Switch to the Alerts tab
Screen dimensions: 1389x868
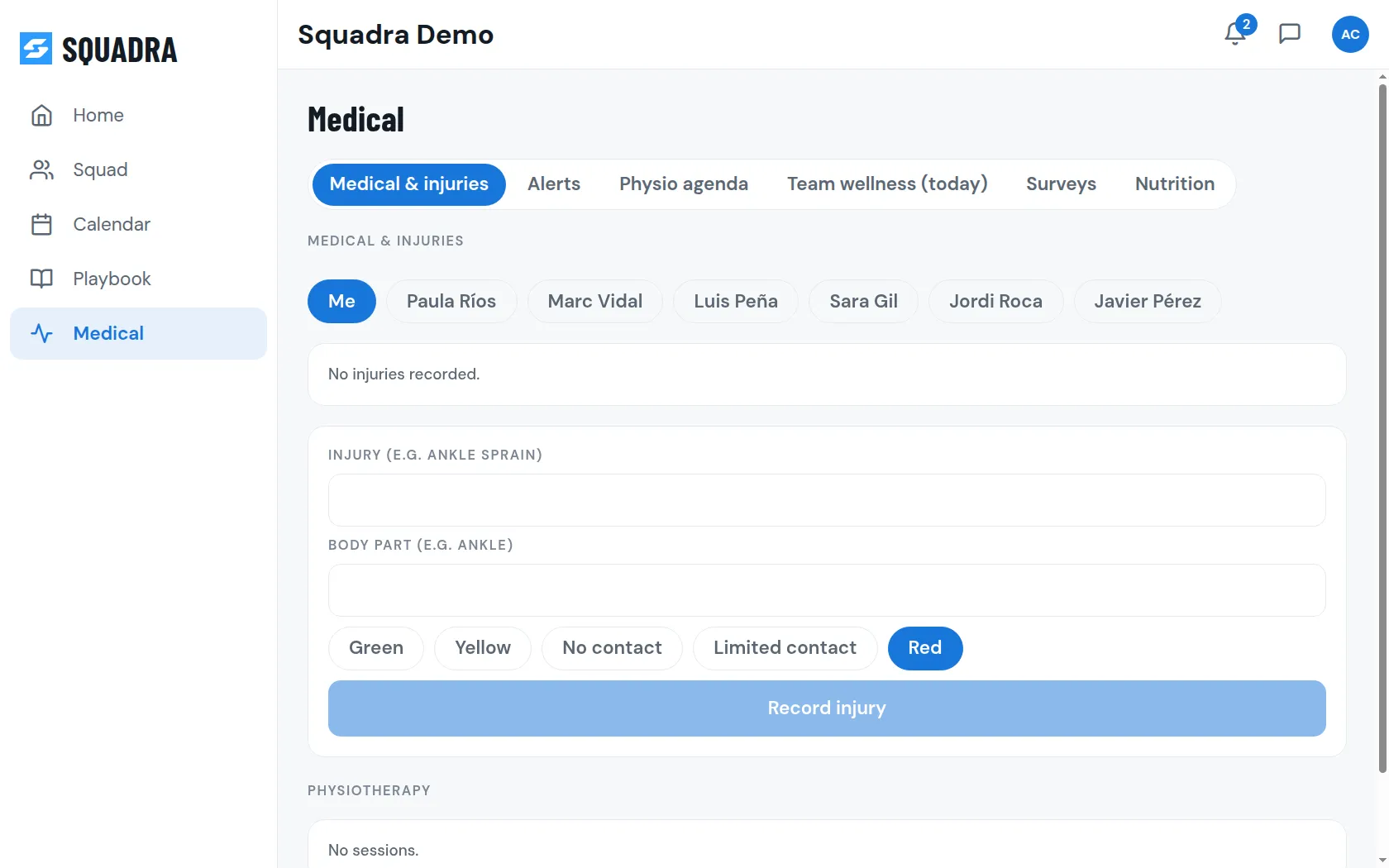click(554, 184)
